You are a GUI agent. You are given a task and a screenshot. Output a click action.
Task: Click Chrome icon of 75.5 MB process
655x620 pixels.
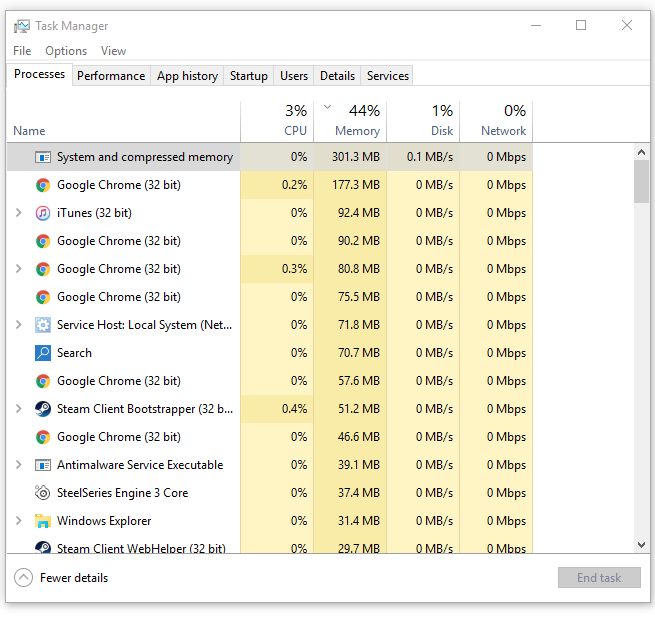click(43, 297)
